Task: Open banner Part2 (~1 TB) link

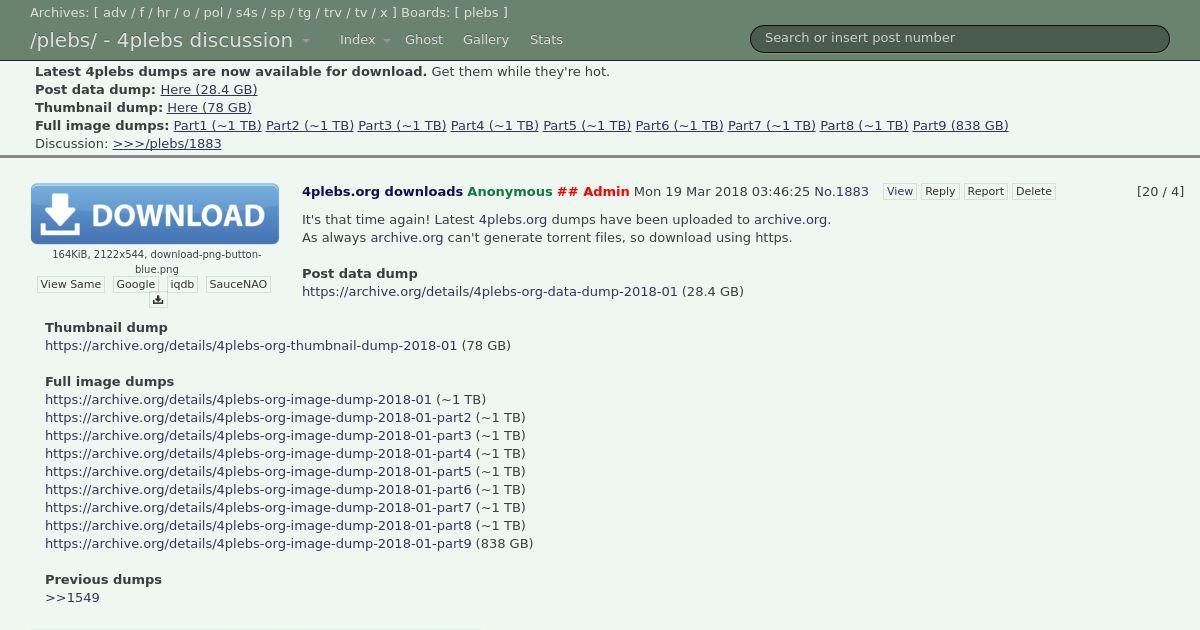Action: 310,126
